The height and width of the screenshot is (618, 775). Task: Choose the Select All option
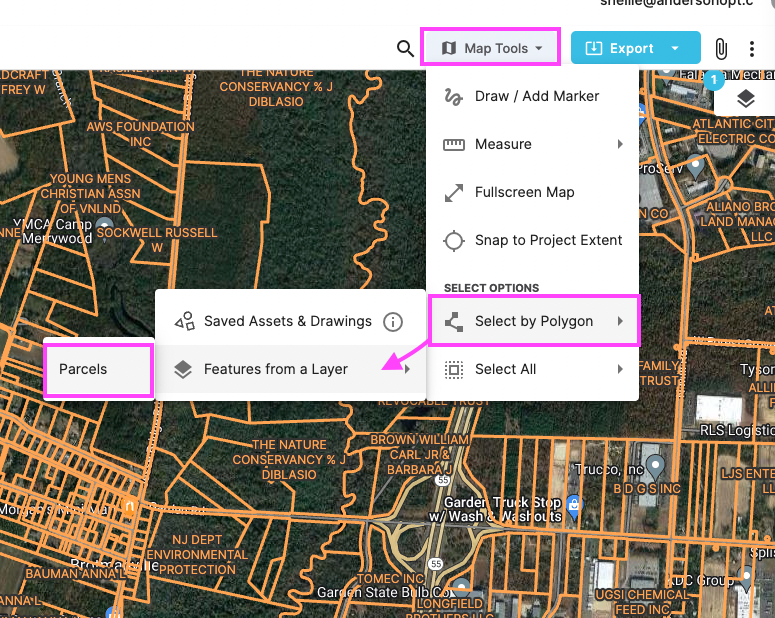pyautogui.click(x=532, y=369)
